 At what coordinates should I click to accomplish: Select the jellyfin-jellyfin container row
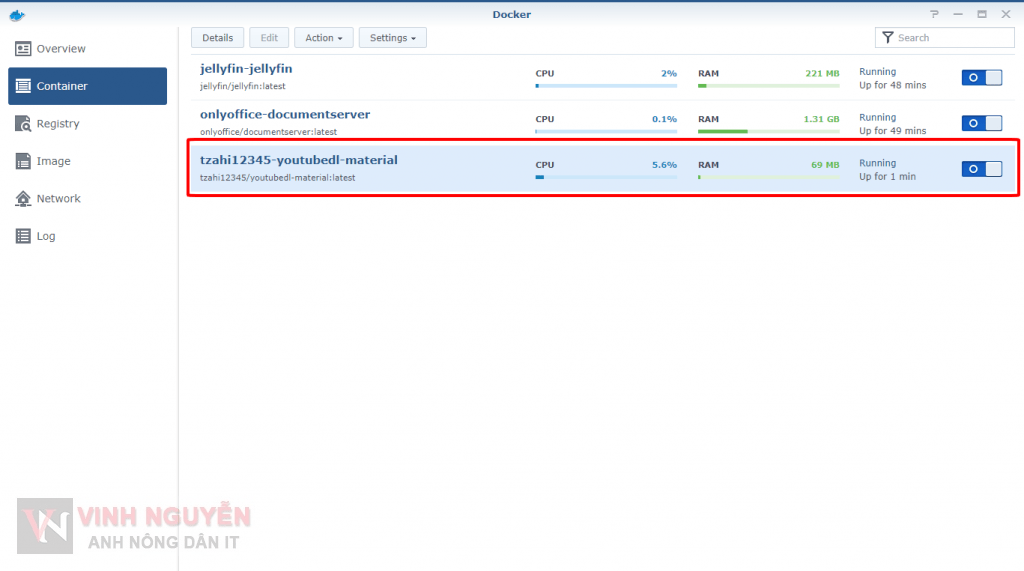(x=400, y=78)
